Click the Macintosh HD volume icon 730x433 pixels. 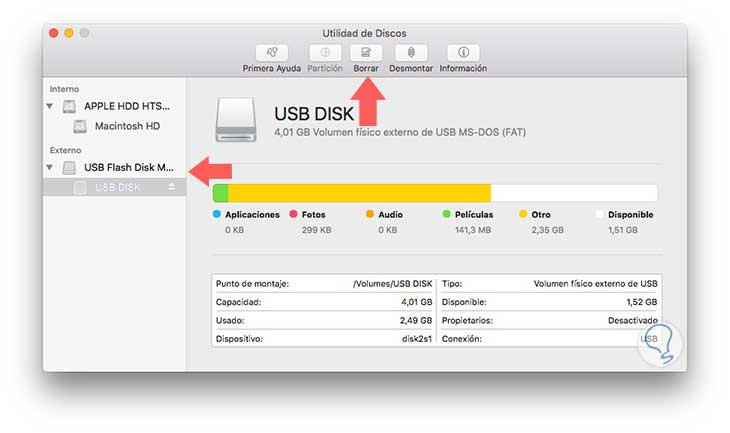click(x=80, y=127)
